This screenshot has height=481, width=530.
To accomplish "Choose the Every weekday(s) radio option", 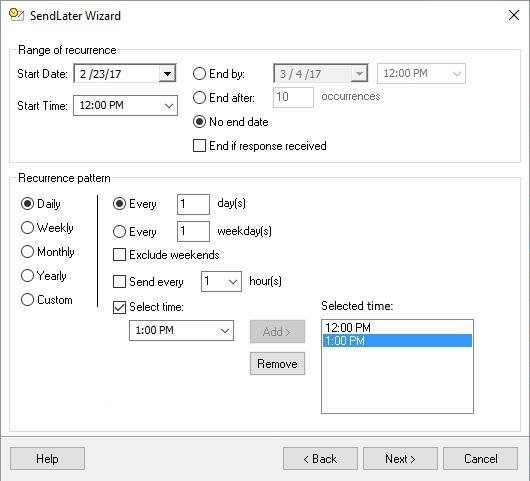I will pos(119,232).
